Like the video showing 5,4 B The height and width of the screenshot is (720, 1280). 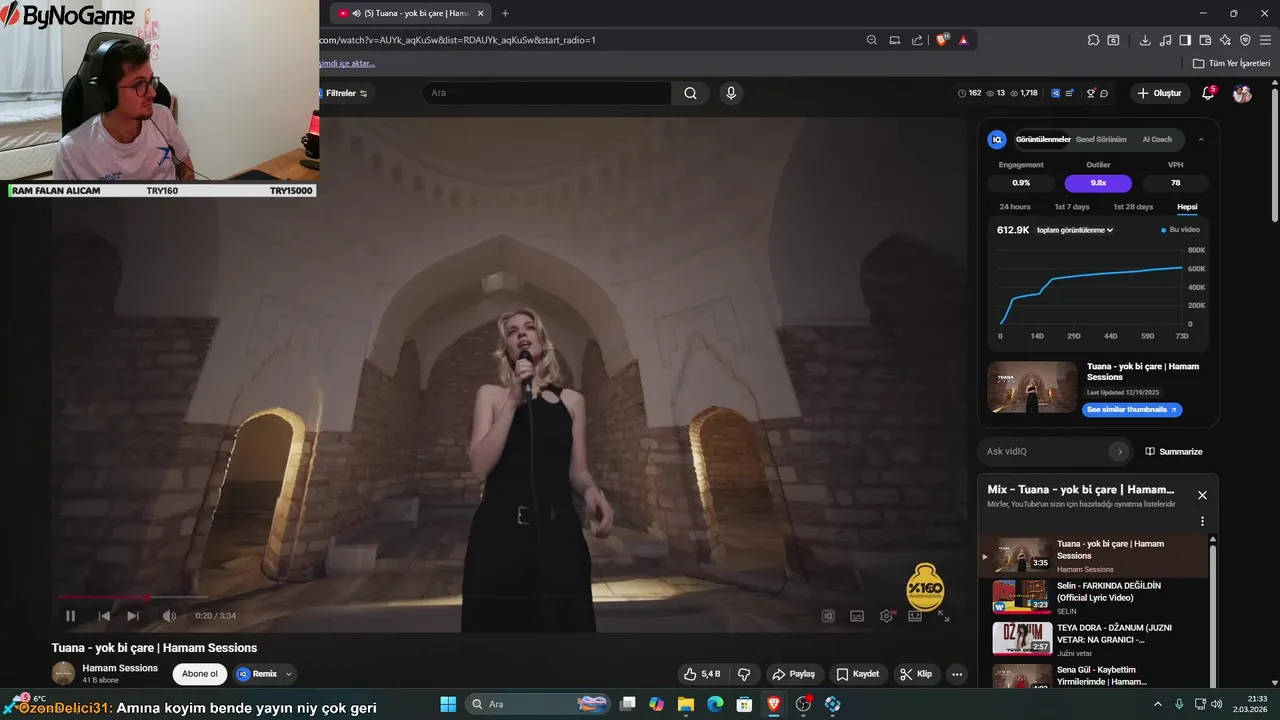[704, 674]
